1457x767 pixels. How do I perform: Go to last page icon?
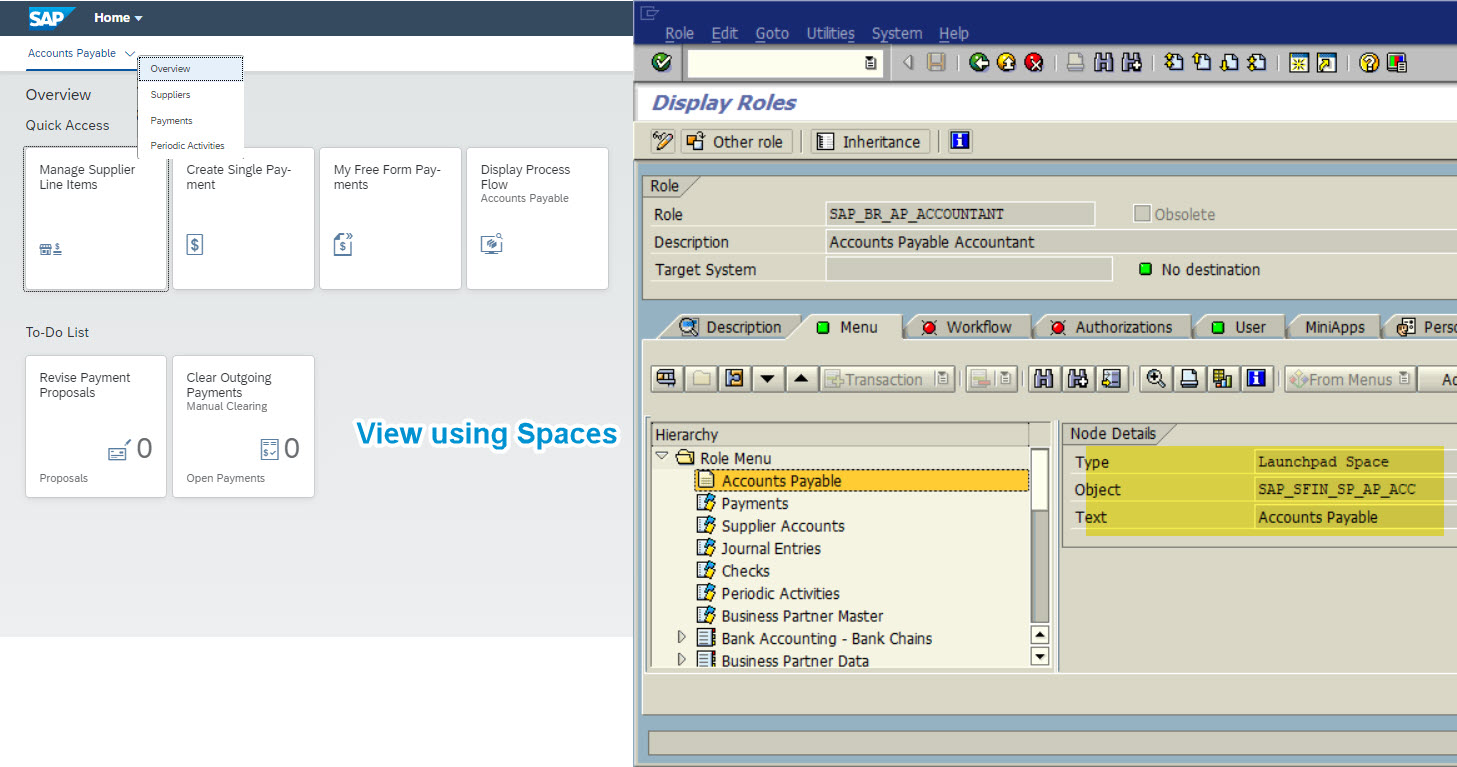[1257, 63]
